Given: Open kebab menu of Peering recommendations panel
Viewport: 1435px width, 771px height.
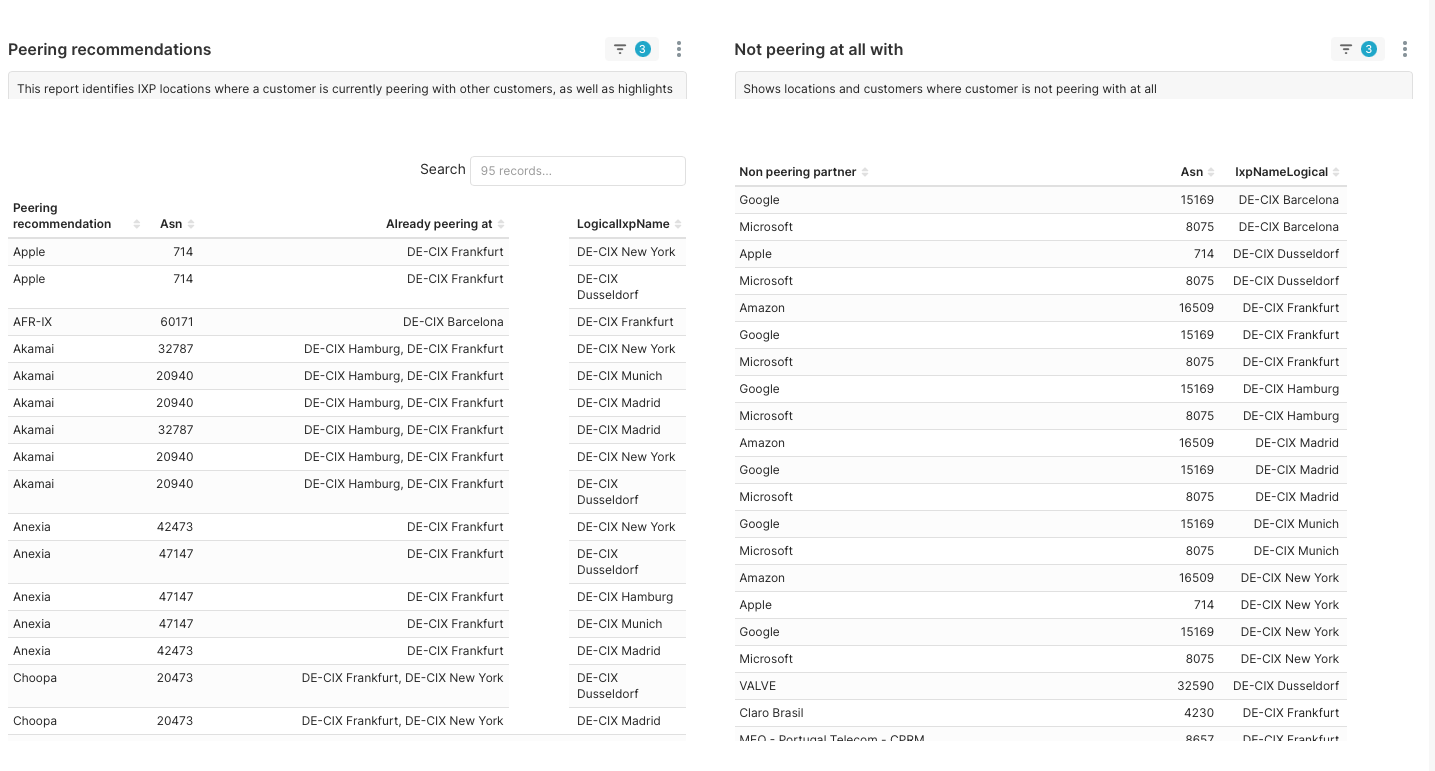Looking at the screenshot, I should (x=679, y=49).
